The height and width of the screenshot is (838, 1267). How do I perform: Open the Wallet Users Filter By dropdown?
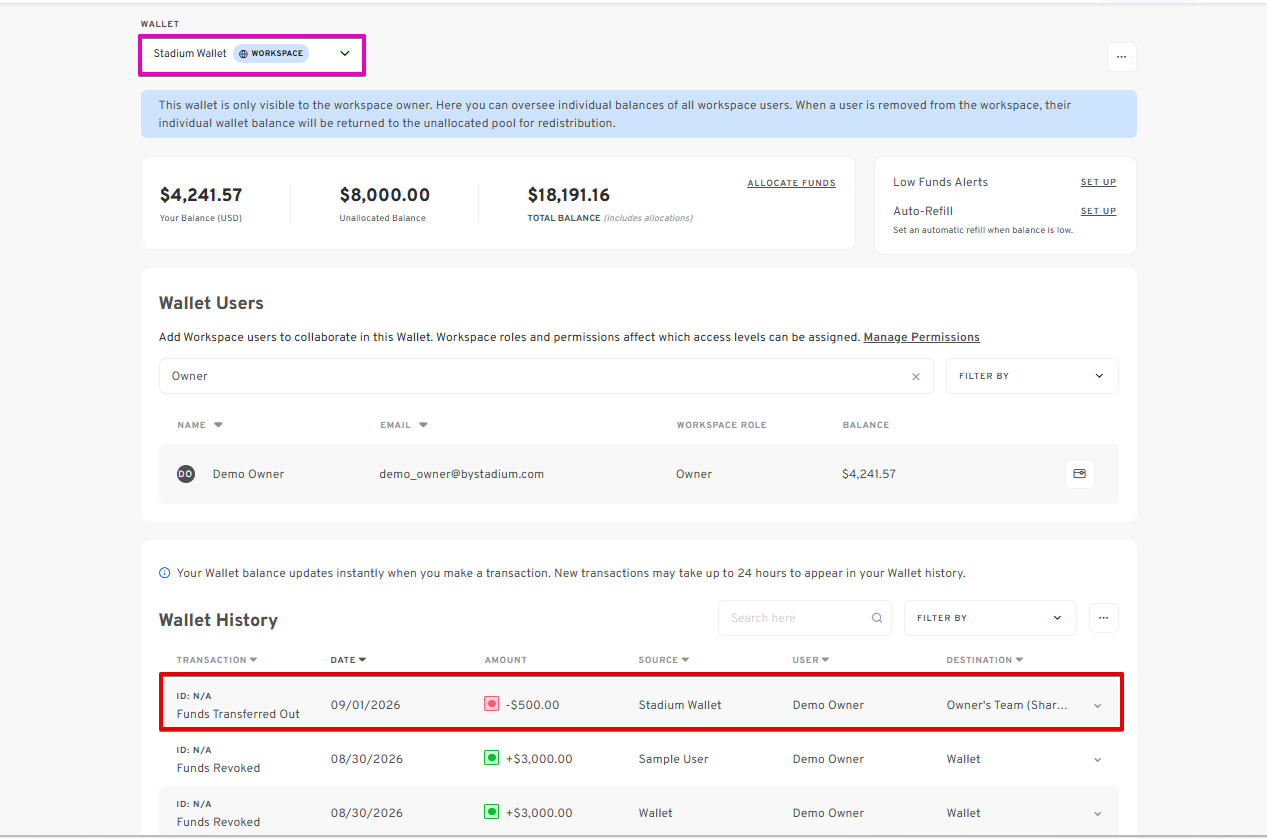[1032, 376]
